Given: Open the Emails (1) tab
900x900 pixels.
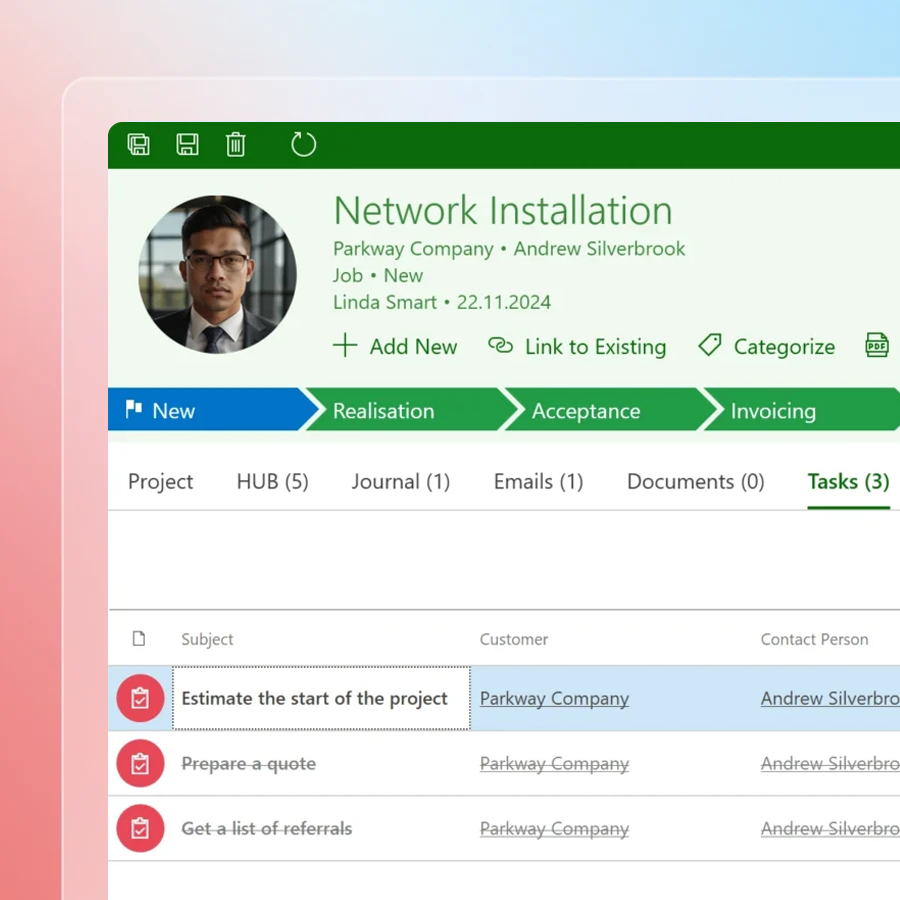Looking at the screenshot, I should 538,482.
